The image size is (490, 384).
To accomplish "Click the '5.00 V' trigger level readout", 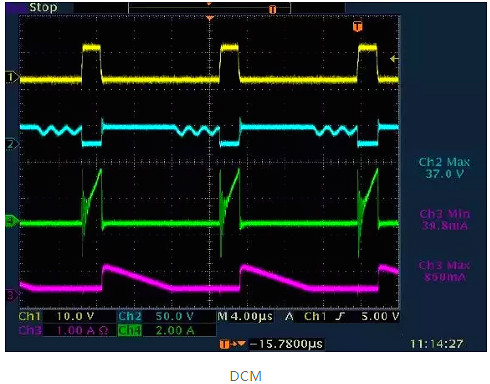I will point(380,316).
